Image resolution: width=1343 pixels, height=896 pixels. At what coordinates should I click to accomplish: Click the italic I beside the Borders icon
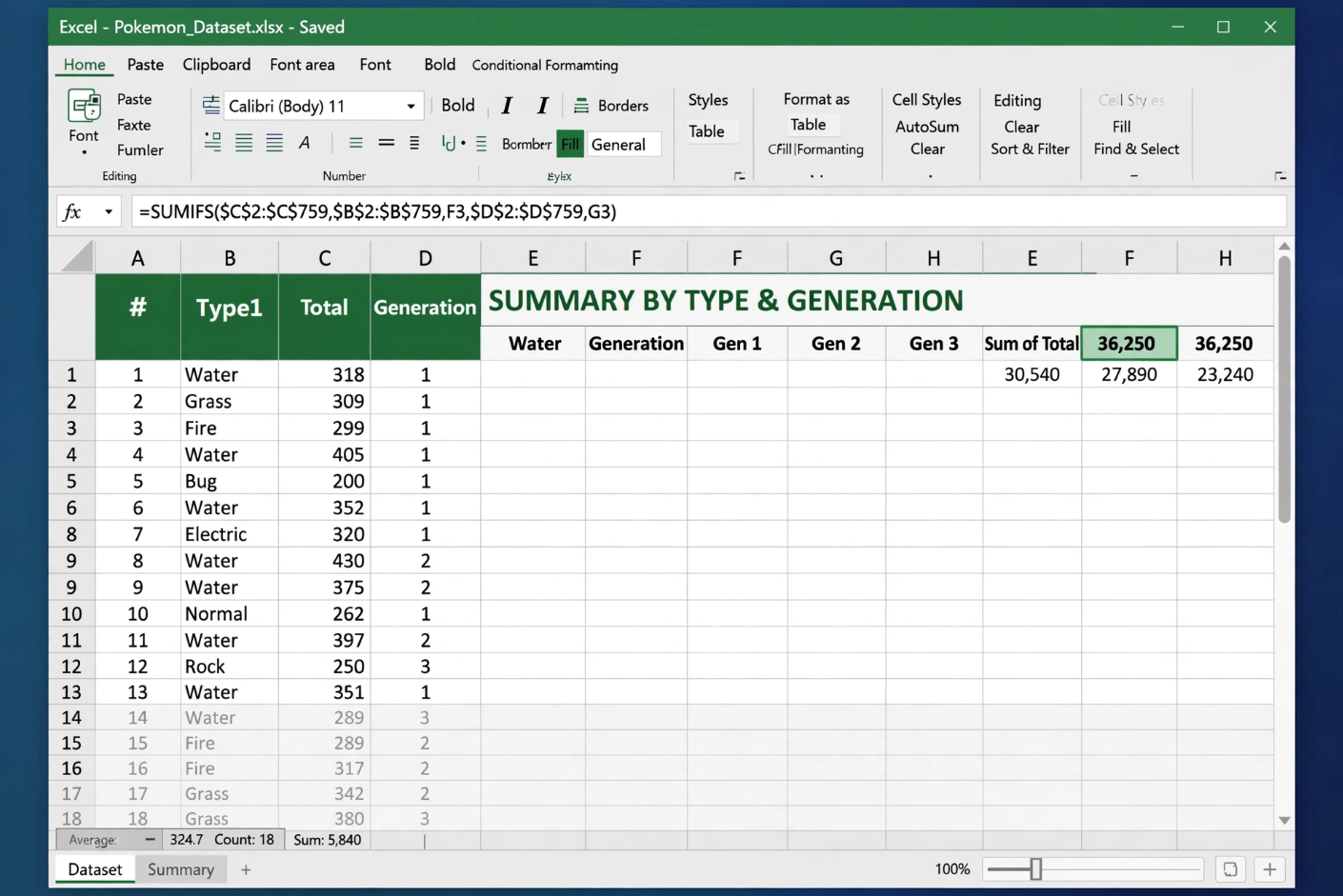542,106
